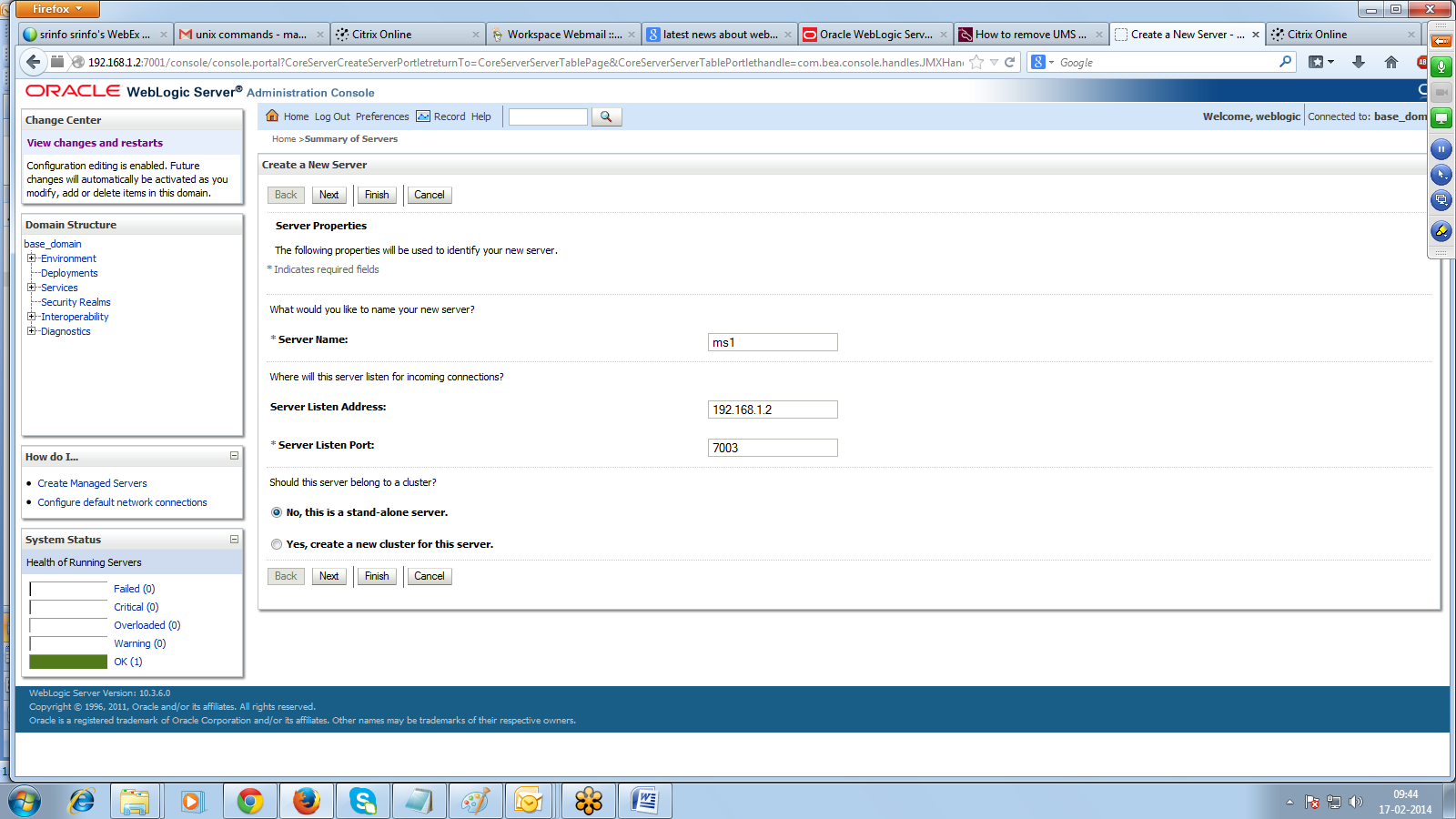Select the highlighter drawing tool in the sidebar
Screen dimensions: 1456x819
[x=1441, y=232]
